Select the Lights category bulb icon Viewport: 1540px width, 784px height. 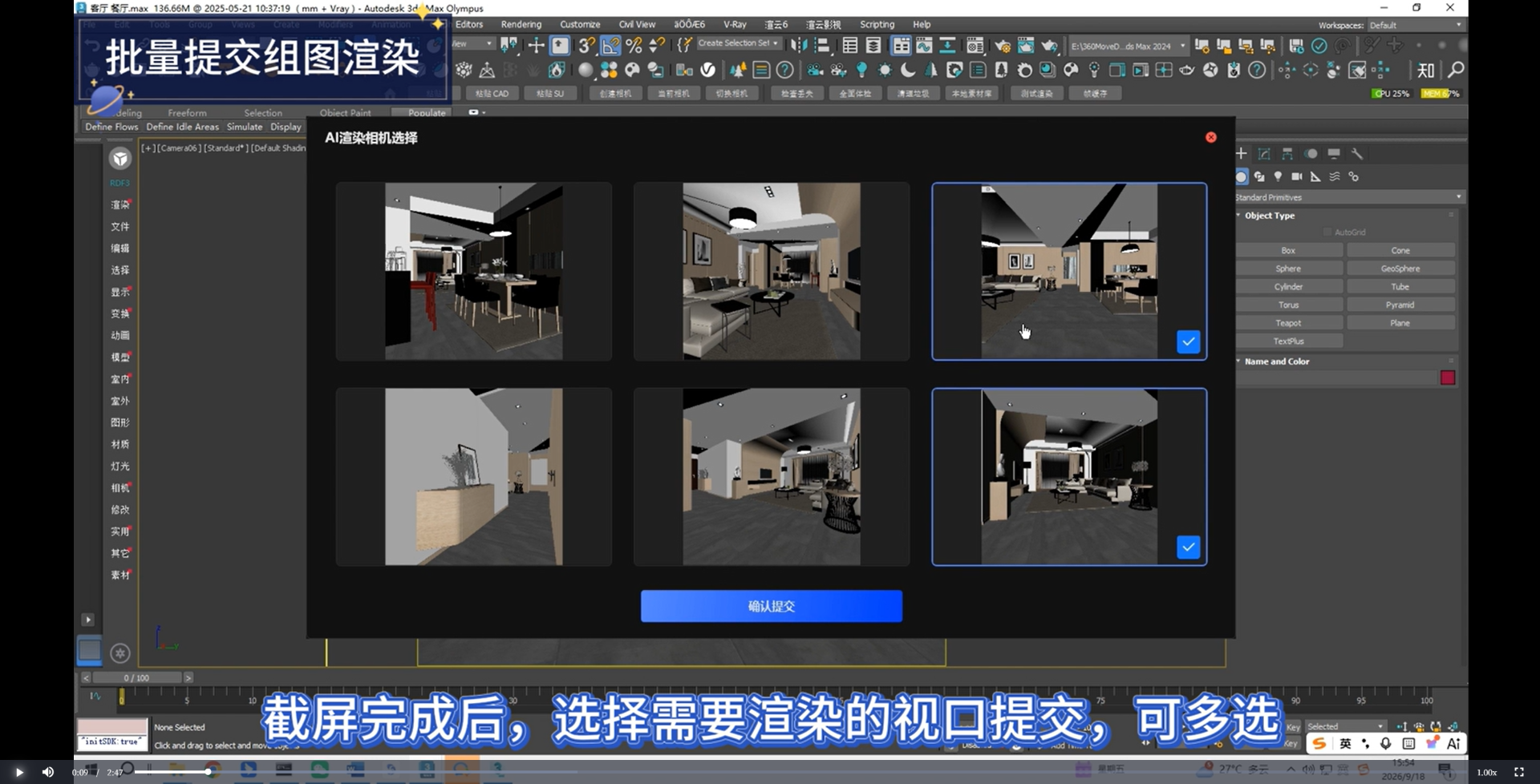pos(1278,176)
